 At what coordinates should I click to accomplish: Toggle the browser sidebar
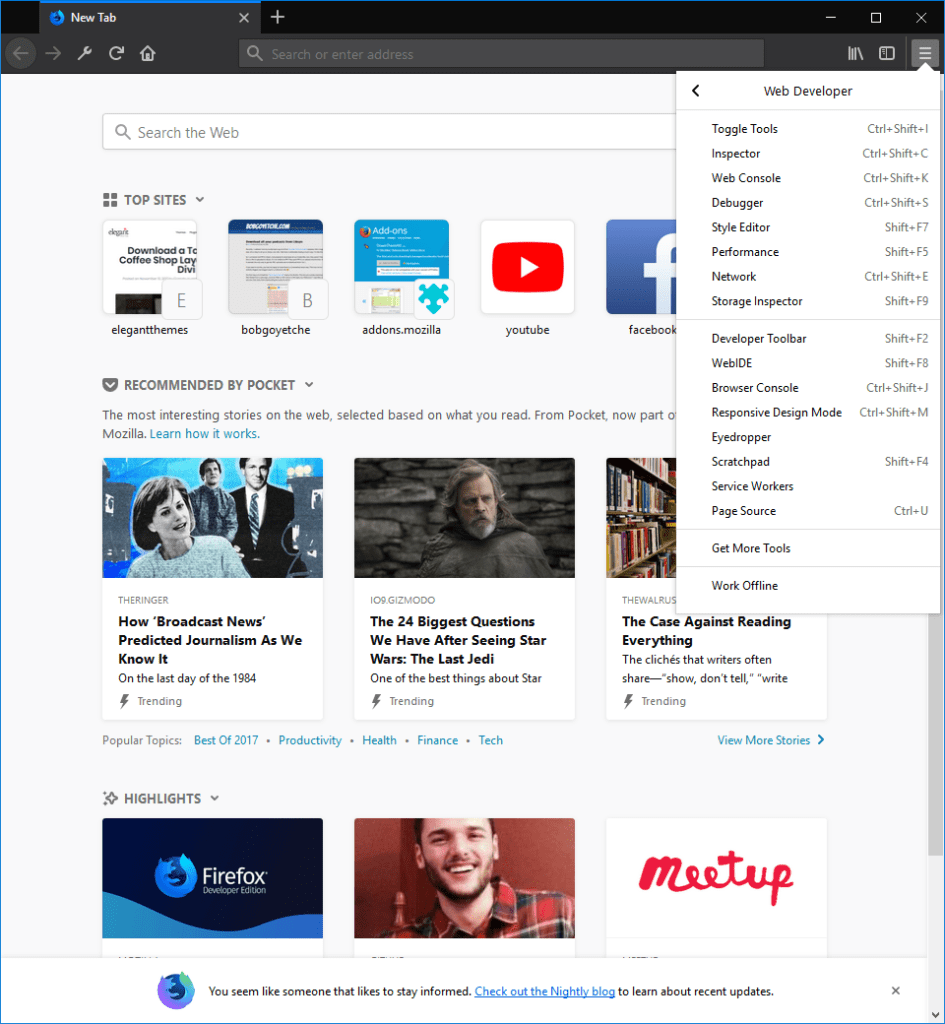(x=887, y=53)
